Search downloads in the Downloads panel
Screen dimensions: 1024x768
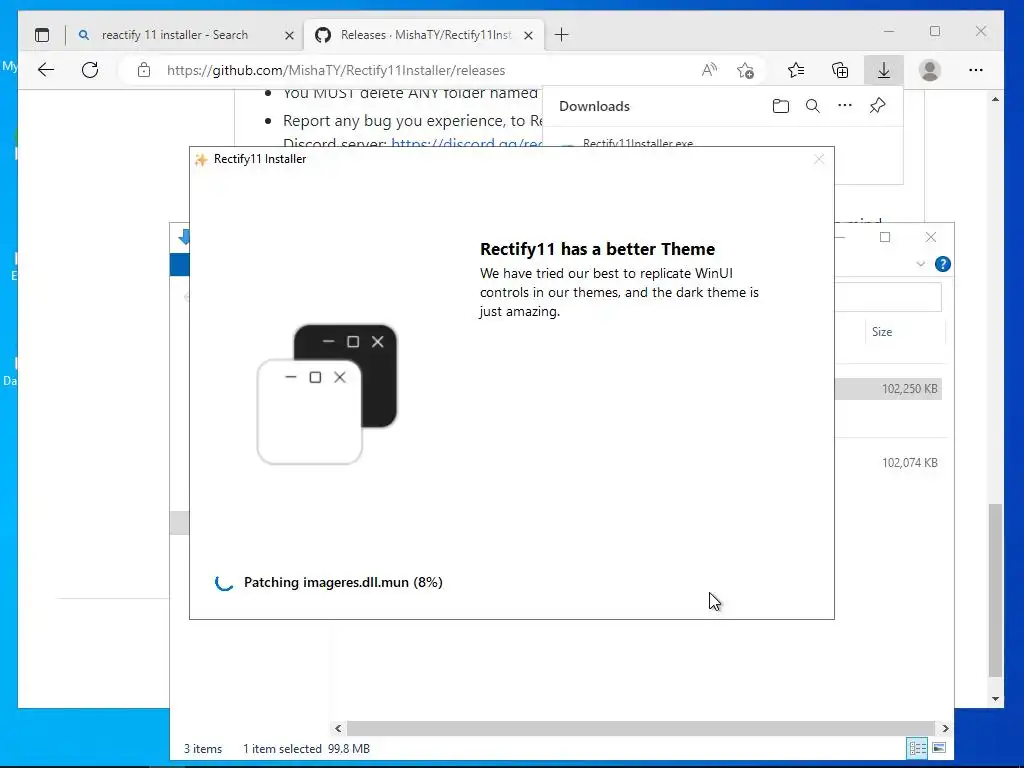click(812, 106)
